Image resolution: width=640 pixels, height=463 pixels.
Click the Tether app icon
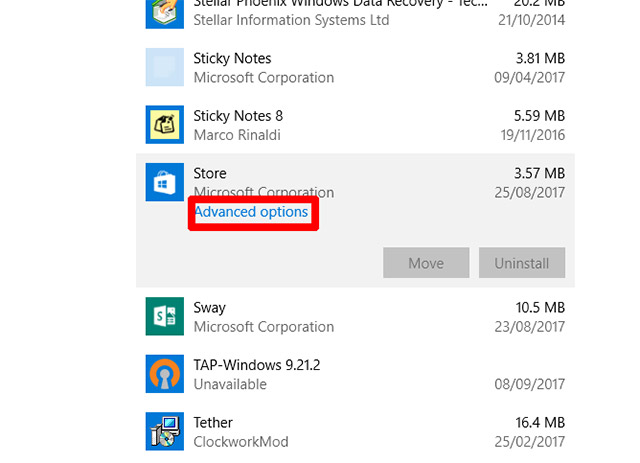pos(164,432)
